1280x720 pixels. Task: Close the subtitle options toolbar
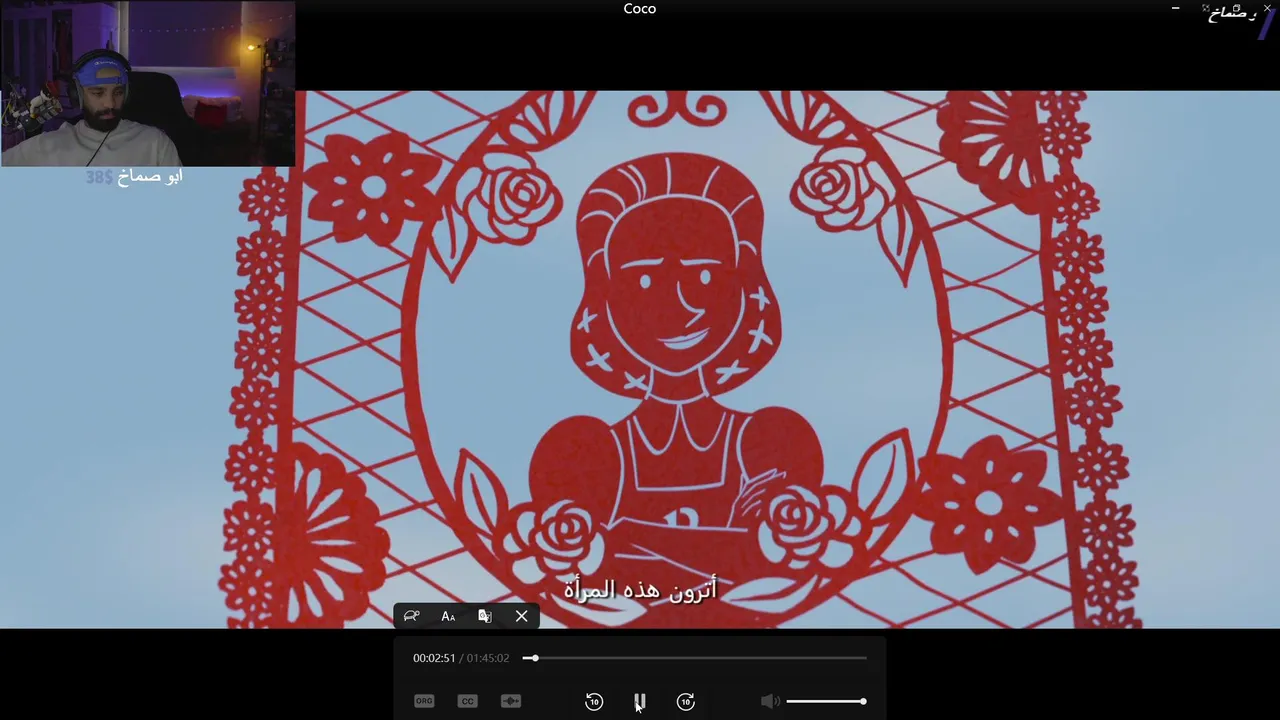coord(521,616)
